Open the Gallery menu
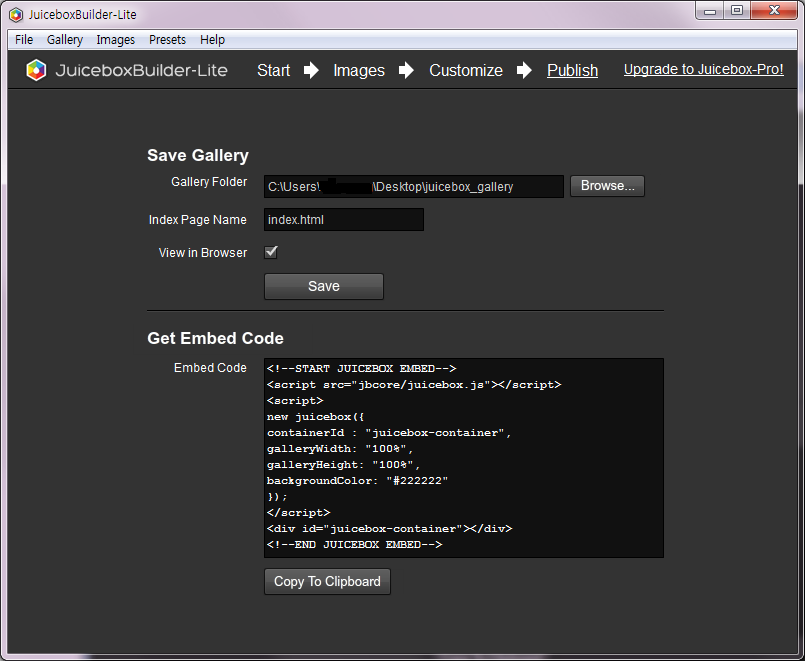The width and height of the screenshot is (805, 661). pos(65,40)
